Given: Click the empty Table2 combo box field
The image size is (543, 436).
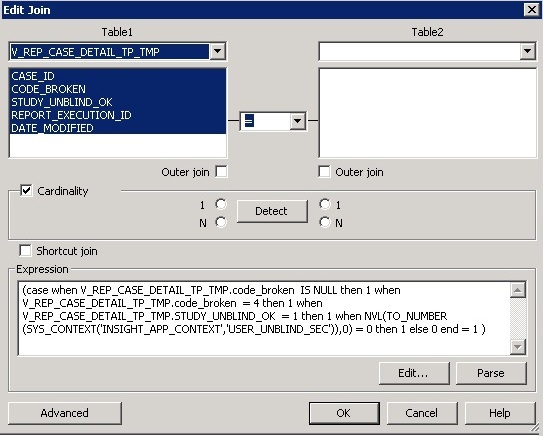Looking at the screenshot, I should tap(419, 52).
